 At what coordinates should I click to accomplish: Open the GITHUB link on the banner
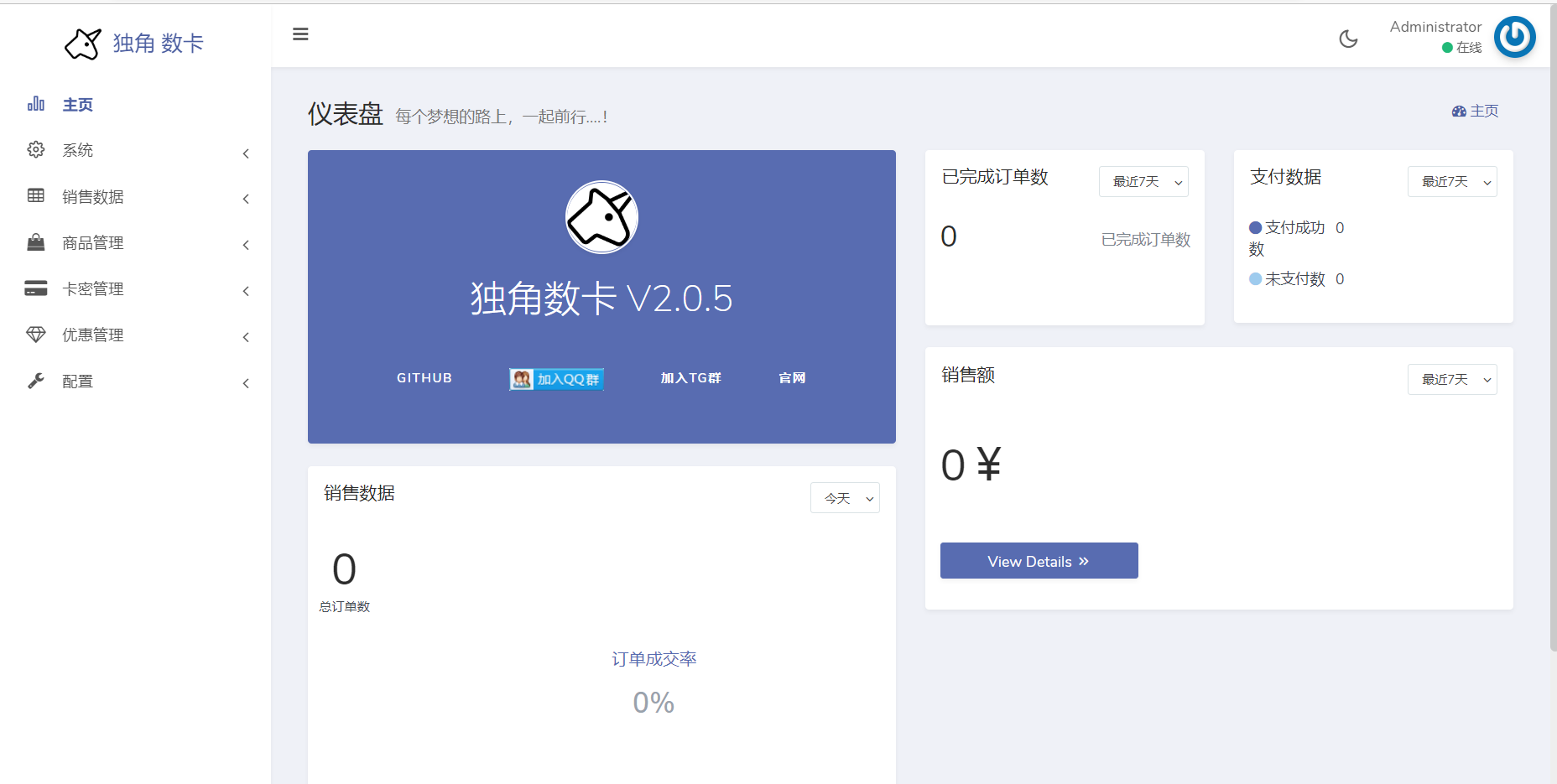click(424, 377)
